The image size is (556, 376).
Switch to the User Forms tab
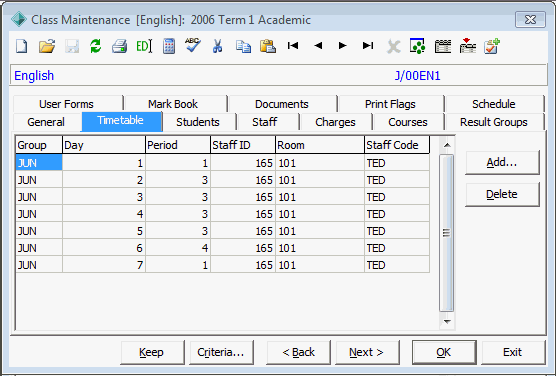pos(66,104)
